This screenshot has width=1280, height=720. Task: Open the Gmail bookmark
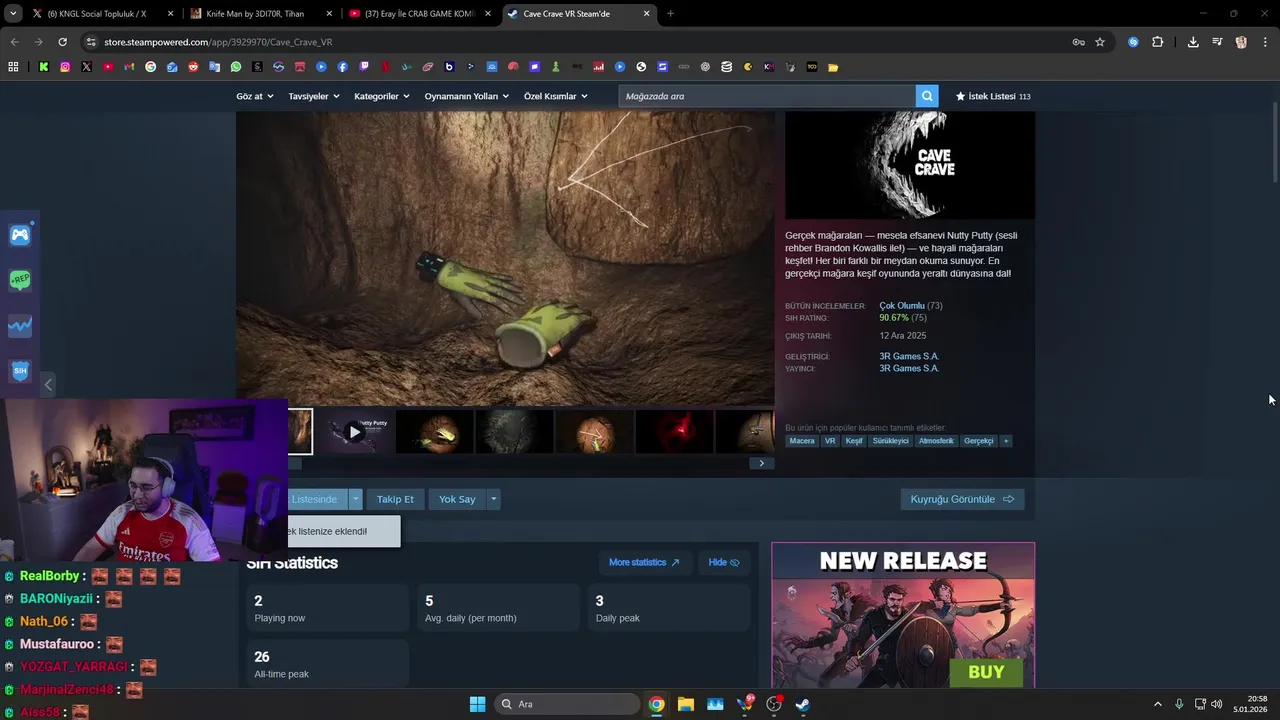(x=129, y=67)
